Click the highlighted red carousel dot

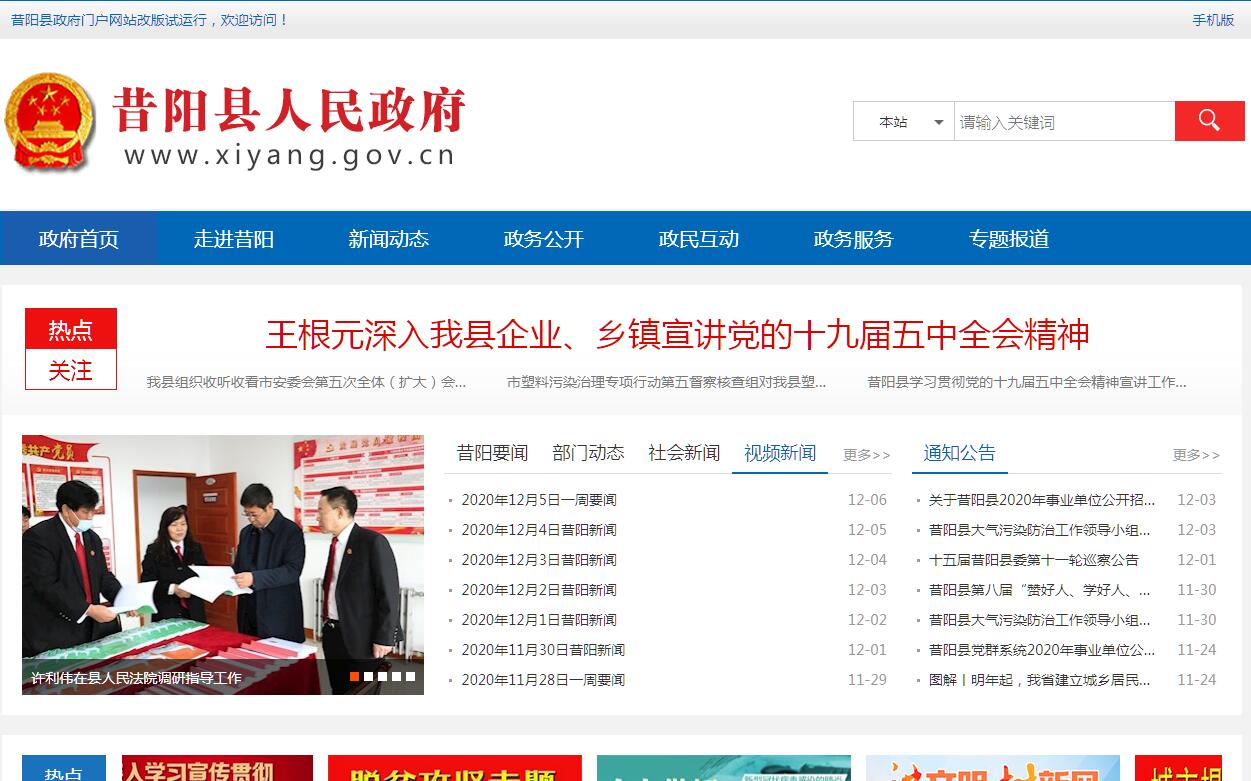pyautogui.click(x=354, y=676)
